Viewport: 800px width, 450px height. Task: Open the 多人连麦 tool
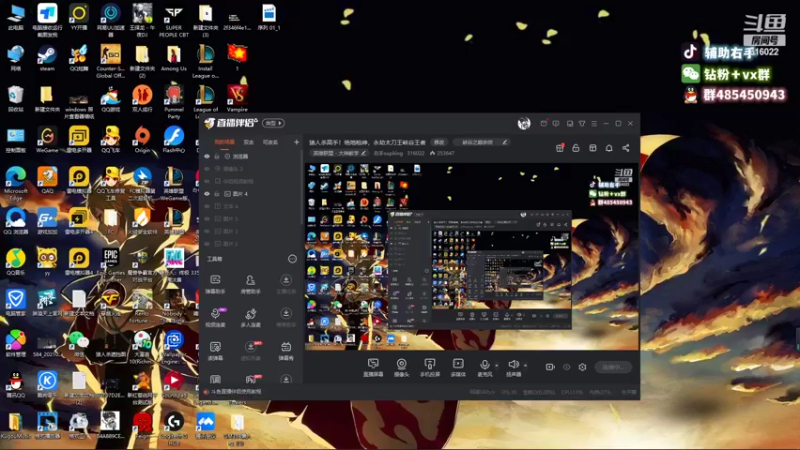coord(251,317)
